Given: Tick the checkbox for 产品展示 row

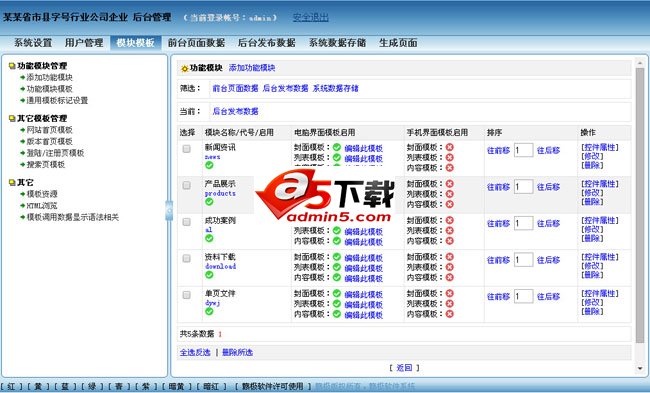Looking at the screenshot, I should [187, 185].
